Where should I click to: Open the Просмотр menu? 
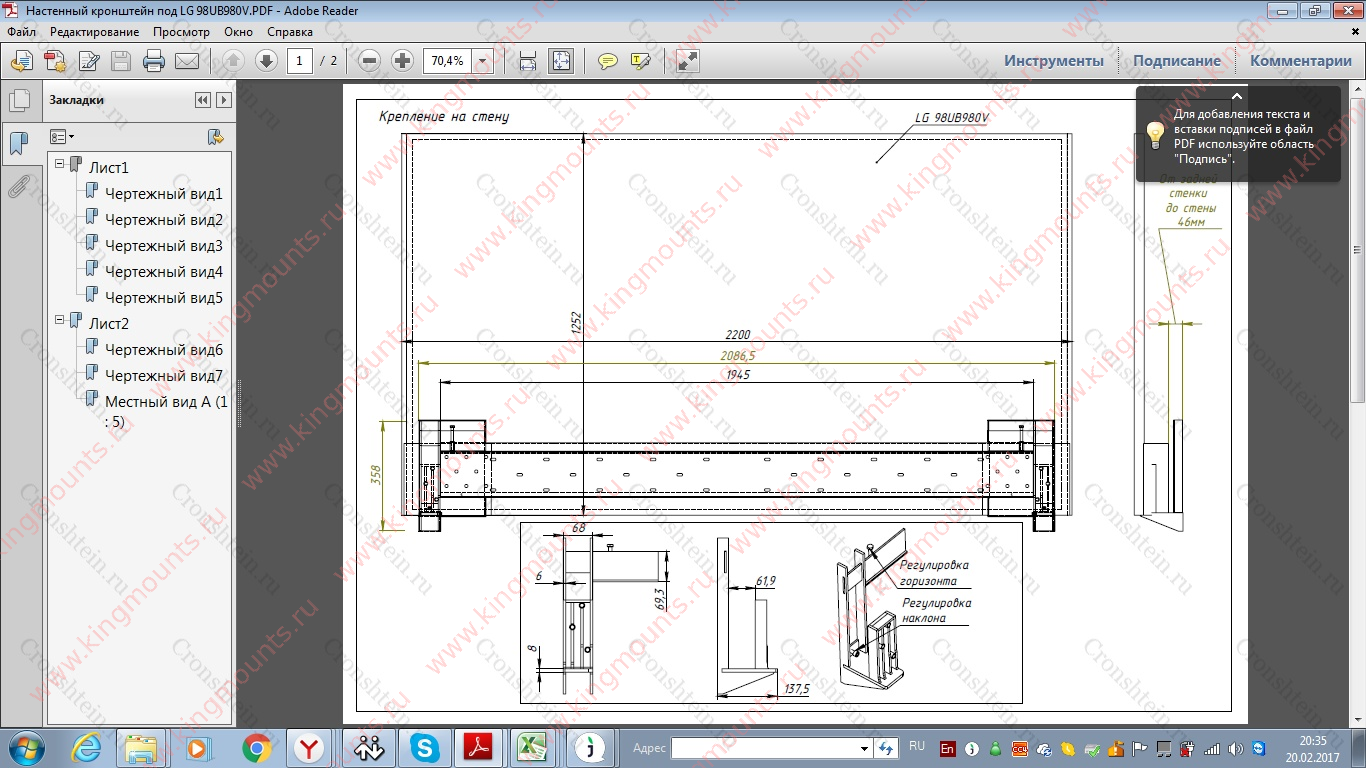pos(181,32)
